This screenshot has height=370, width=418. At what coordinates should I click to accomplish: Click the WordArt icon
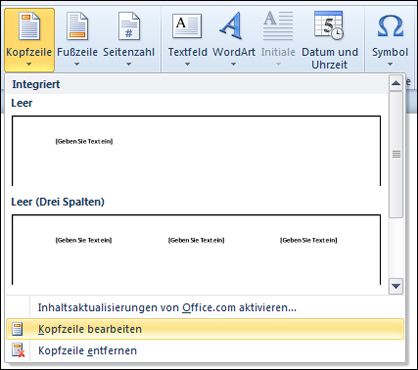(x=231, y=26)
